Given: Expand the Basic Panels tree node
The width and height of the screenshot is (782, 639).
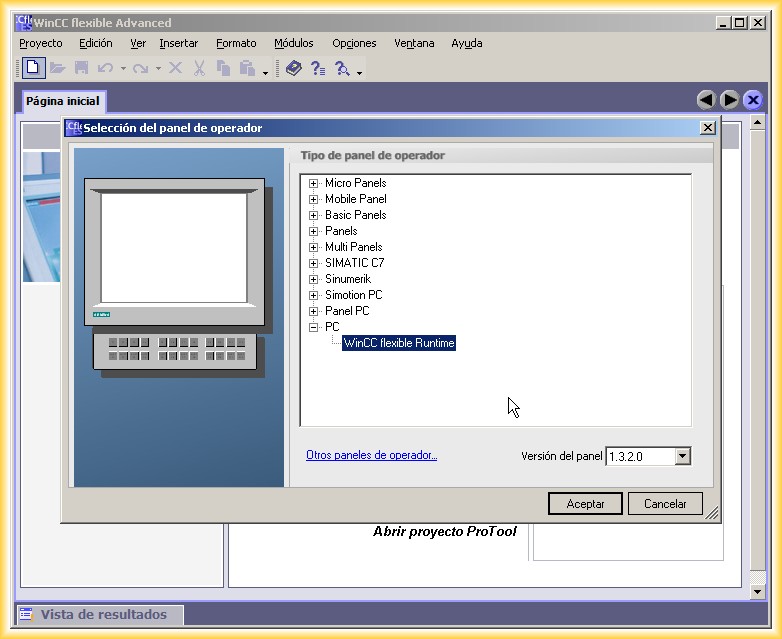Looking at the screenshot, I should [314, 215].
